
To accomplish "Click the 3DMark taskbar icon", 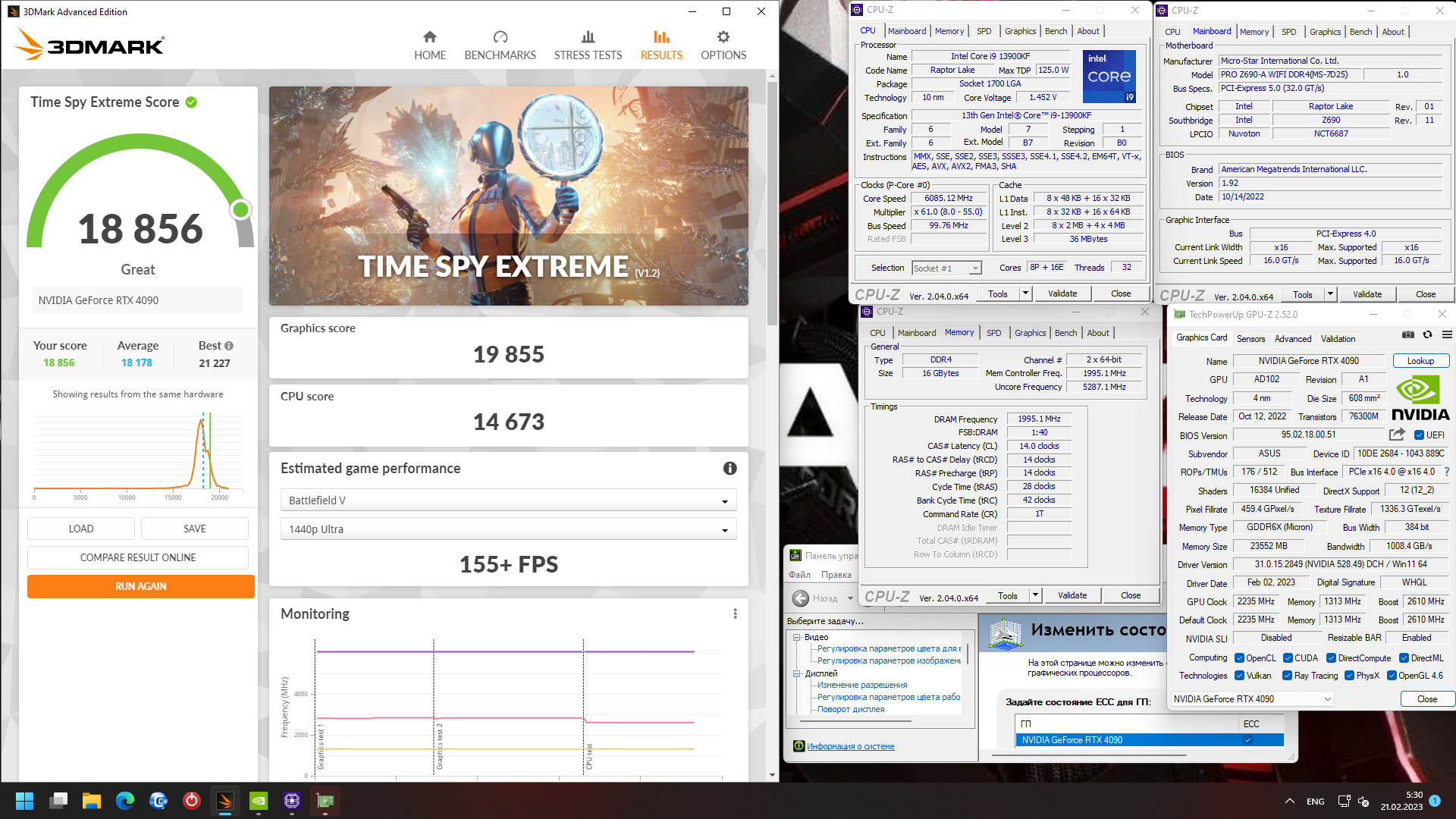I will pos(225,801).
